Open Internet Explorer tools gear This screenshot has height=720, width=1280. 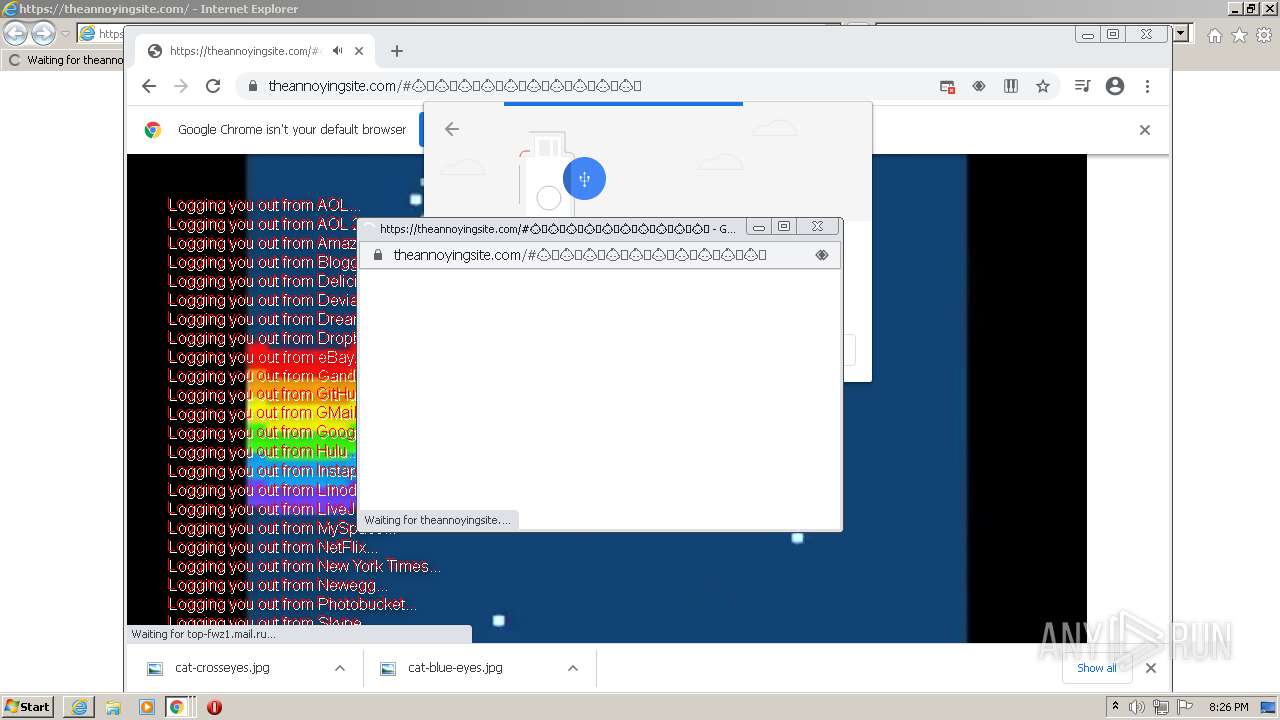[x=1264, y=35]
